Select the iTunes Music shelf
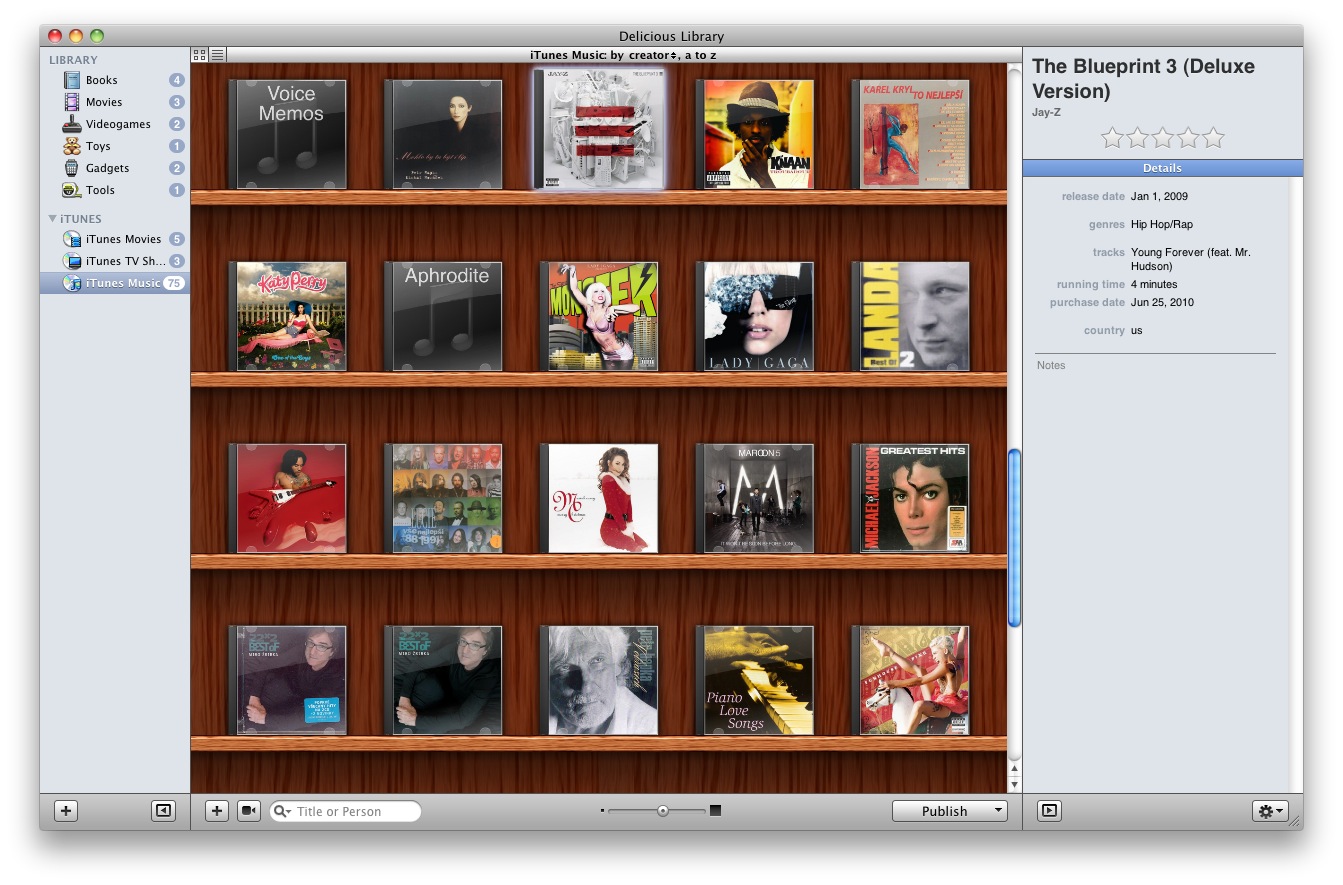 [x=114, y=283]
